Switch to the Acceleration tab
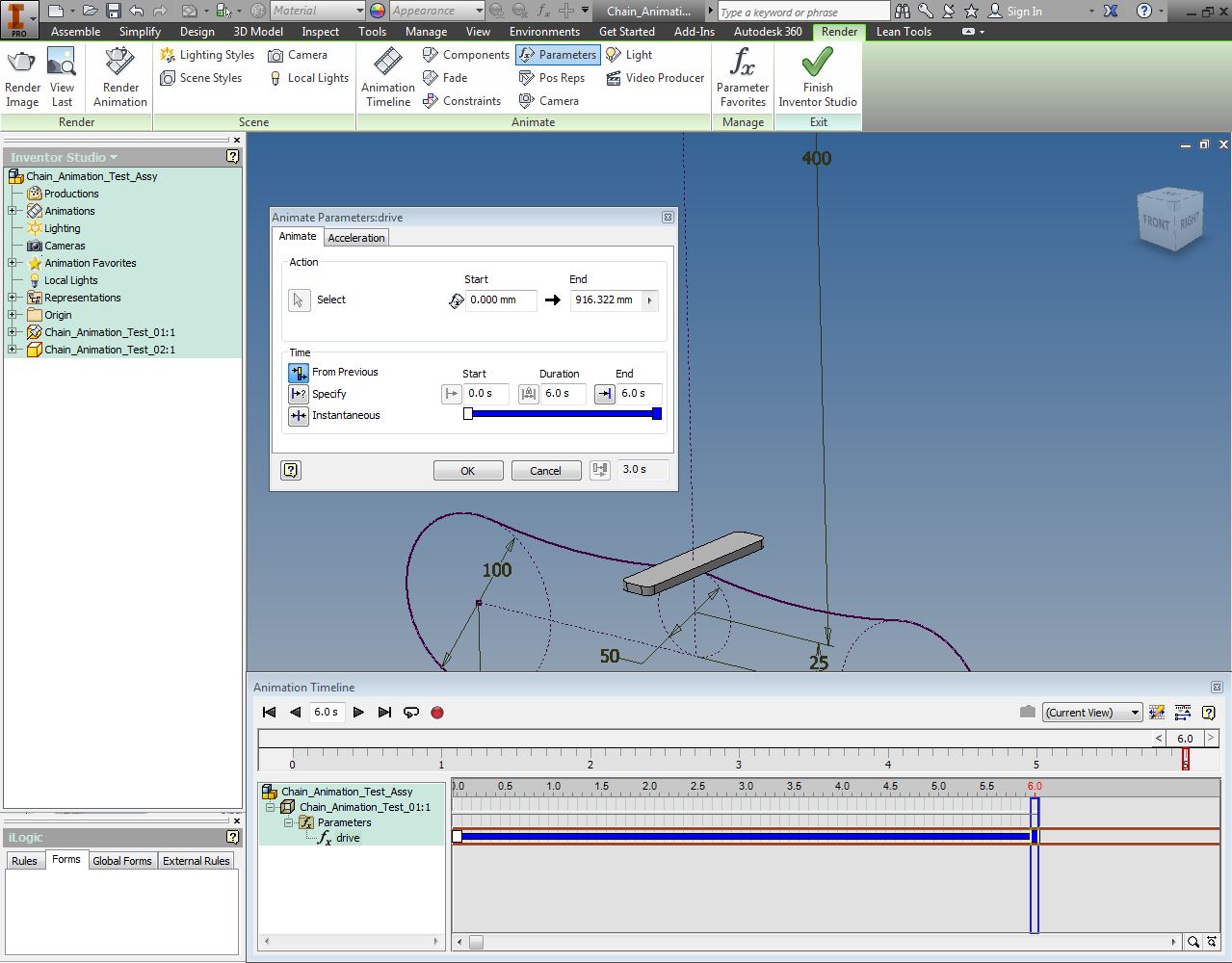Viewport: 1232px width, 963px height. (x=355, y=237)
